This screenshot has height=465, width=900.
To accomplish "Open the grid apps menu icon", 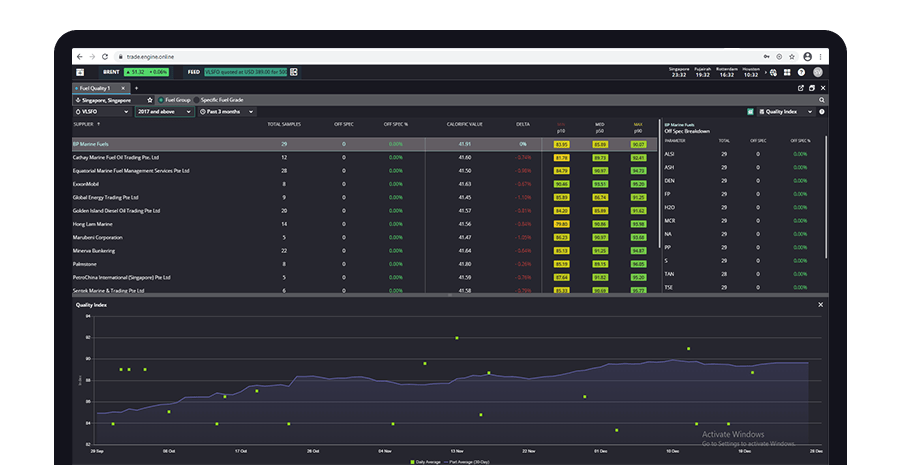I will pos(788,72).
